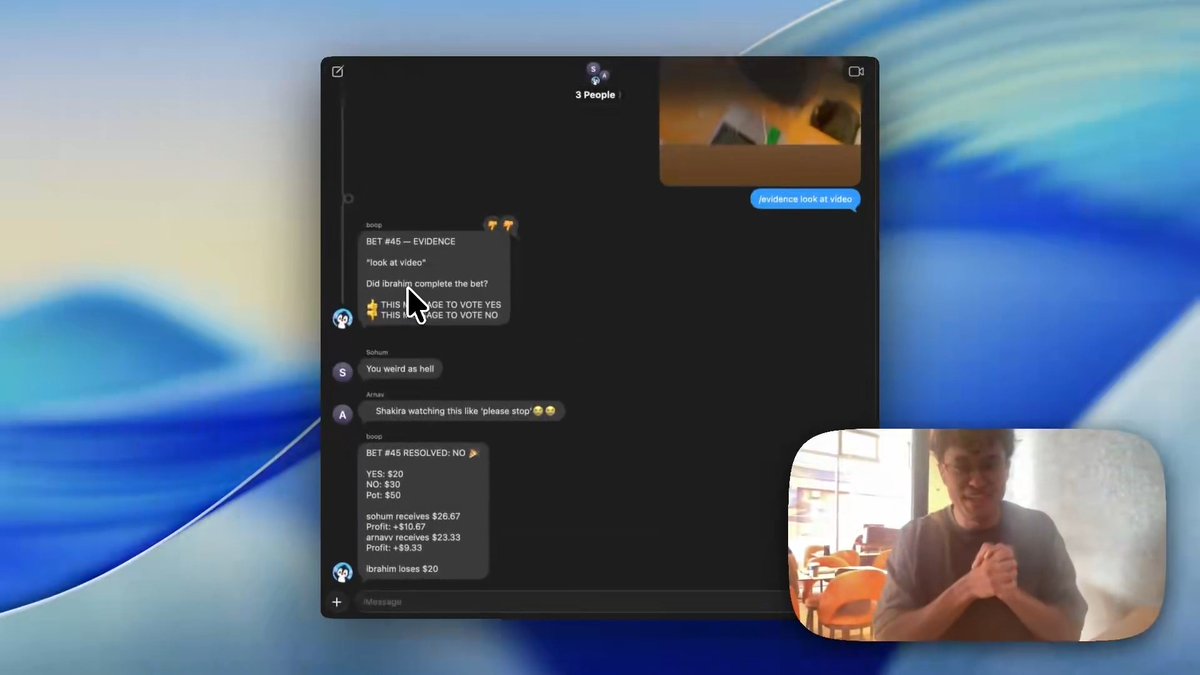Click the thumbs-down reactions on the evidence message
Viewport: 1200px width, 675px height.
(x=500, y=225)
